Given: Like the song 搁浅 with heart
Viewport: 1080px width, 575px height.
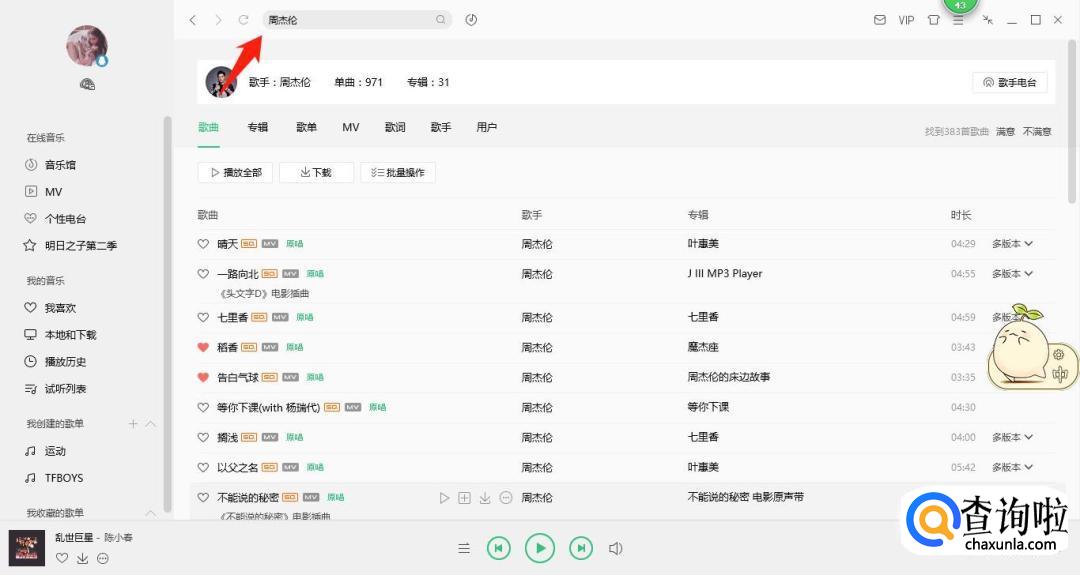Looking at the screenshot, I should 203,437.
